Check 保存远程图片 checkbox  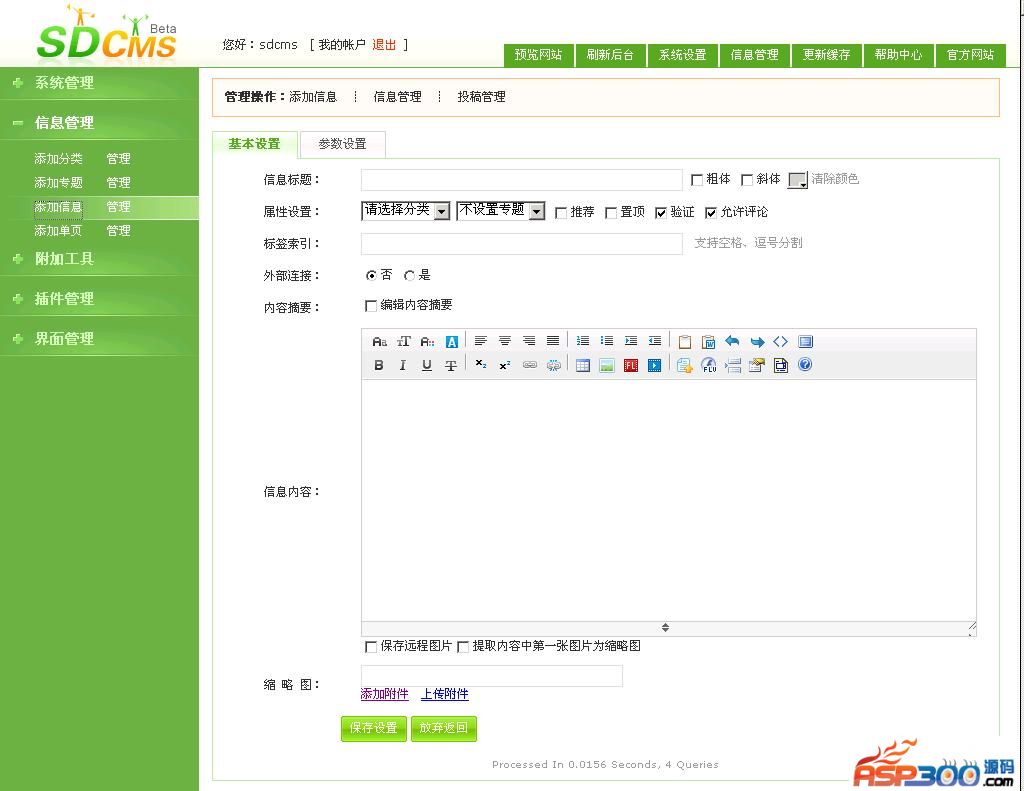(x=371, y=647)
